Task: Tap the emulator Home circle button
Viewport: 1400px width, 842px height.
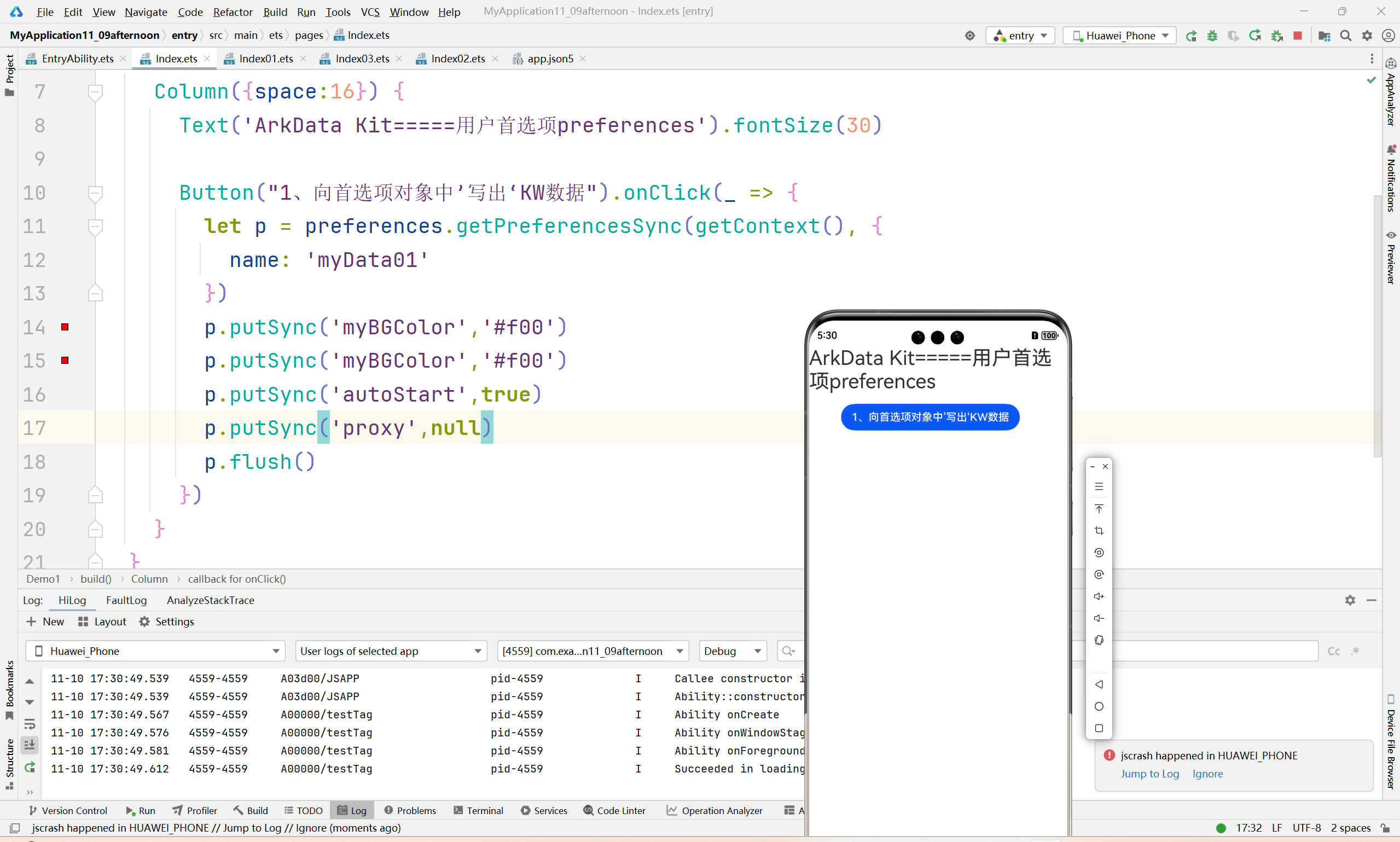Action: 1099,706
